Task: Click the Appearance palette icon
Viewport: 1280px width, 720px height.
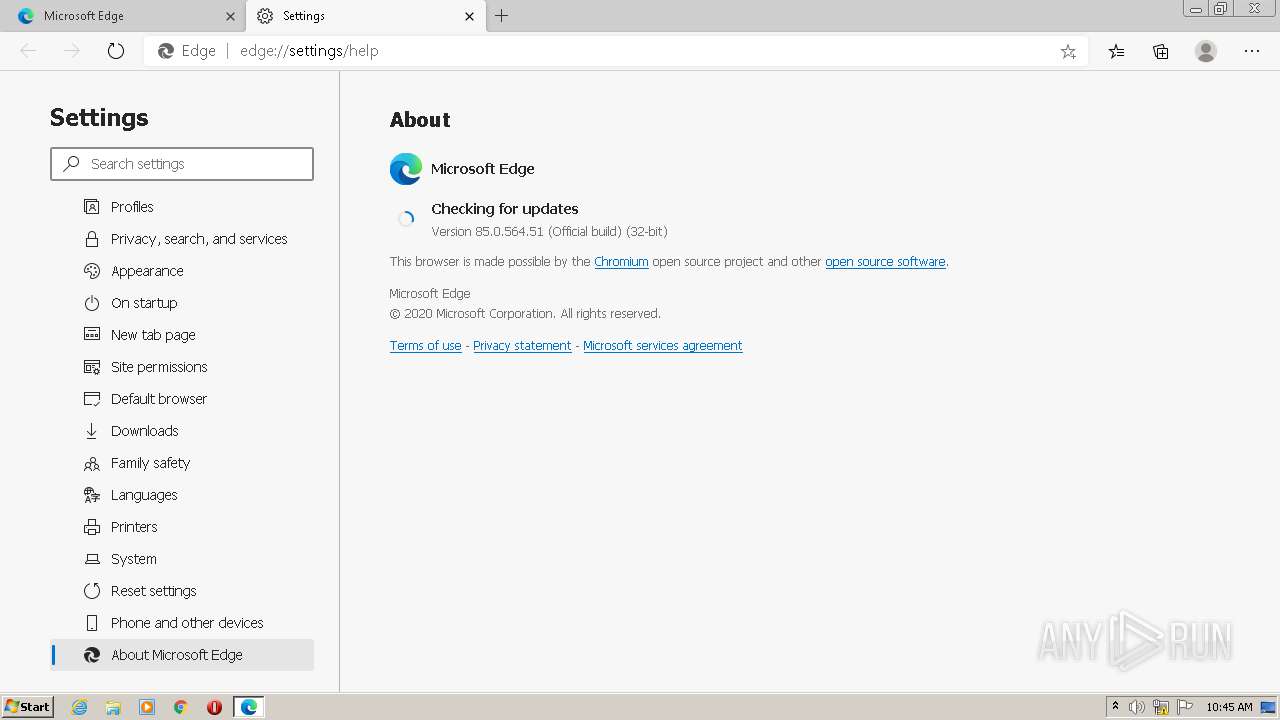Action: (92, 271)
